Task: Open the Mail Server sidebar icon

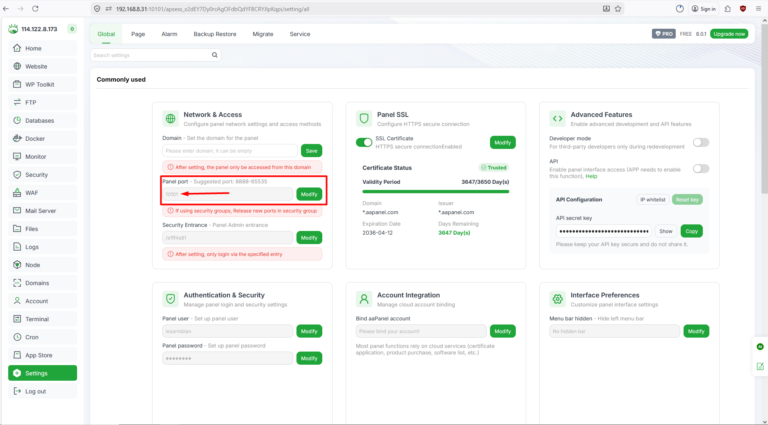Action: point(17,210)
